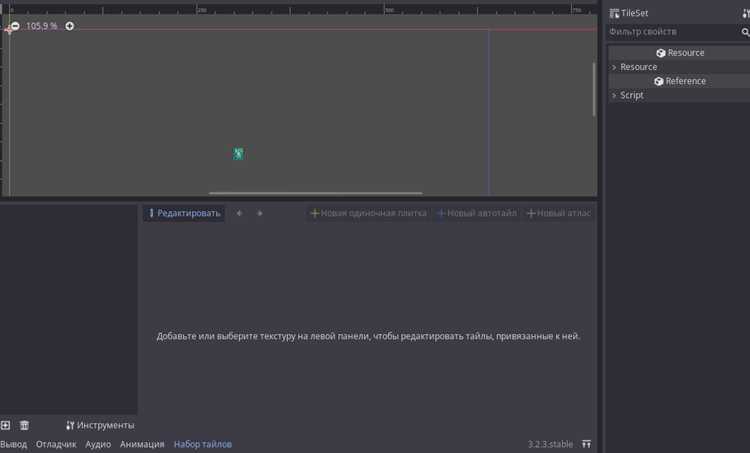The image size is (750, 453).
Task: Select the Набор тайлов bottom tab
Action: (203, 444)
